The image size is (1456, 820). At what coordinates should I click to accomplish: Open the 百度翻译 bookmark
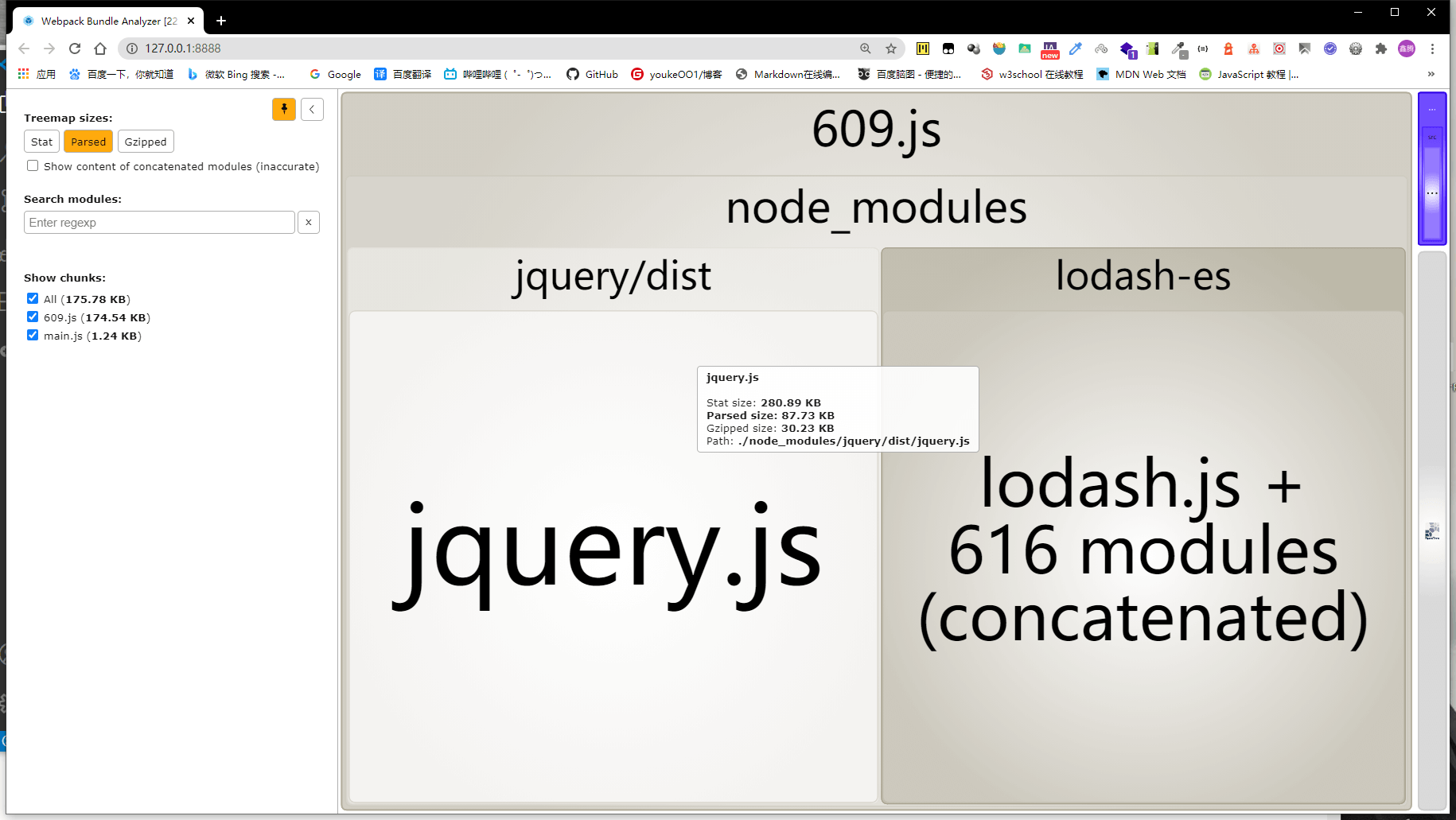pos(403,74)
